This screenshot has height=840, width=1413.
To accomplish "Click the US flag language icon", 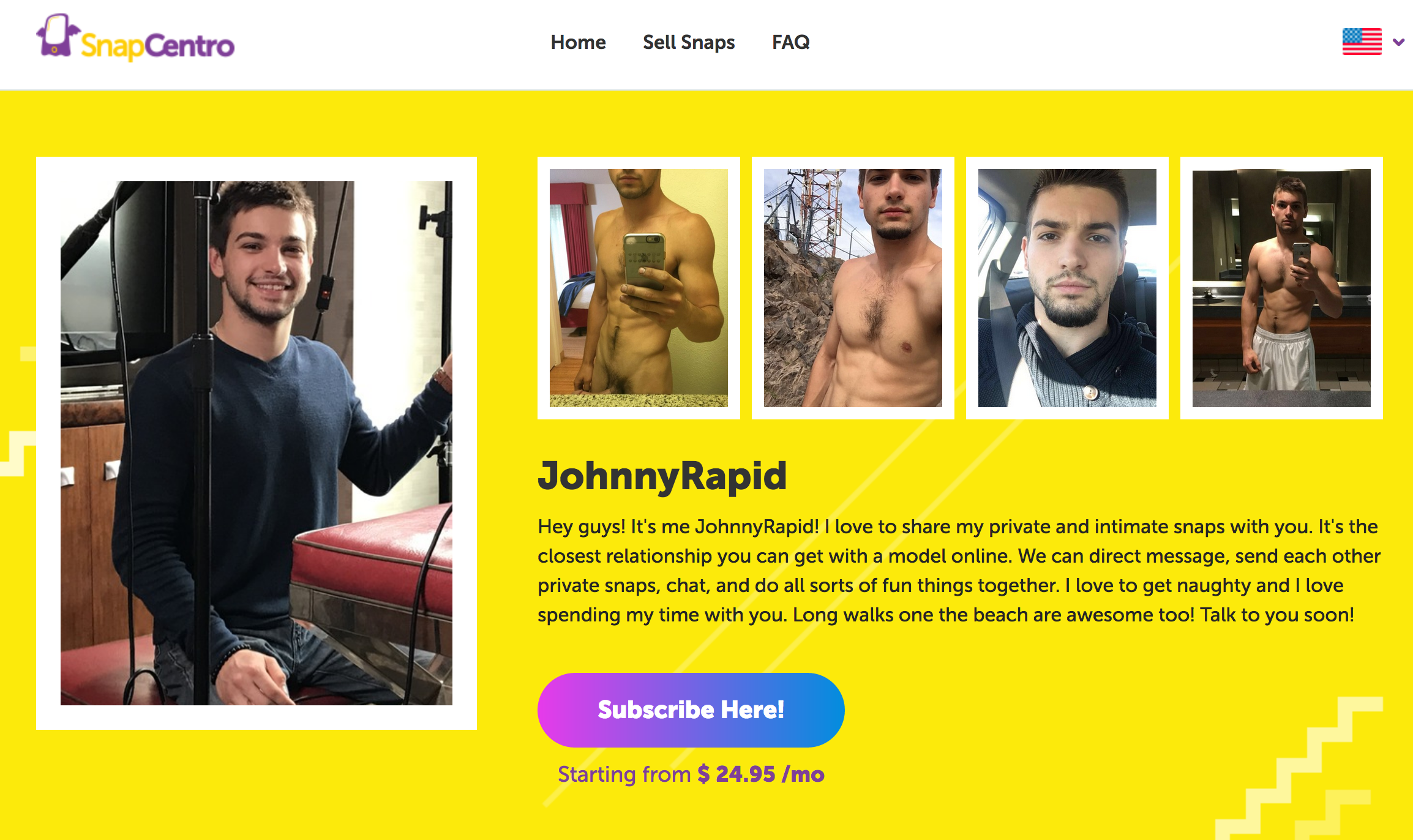I will point(1362,42).
